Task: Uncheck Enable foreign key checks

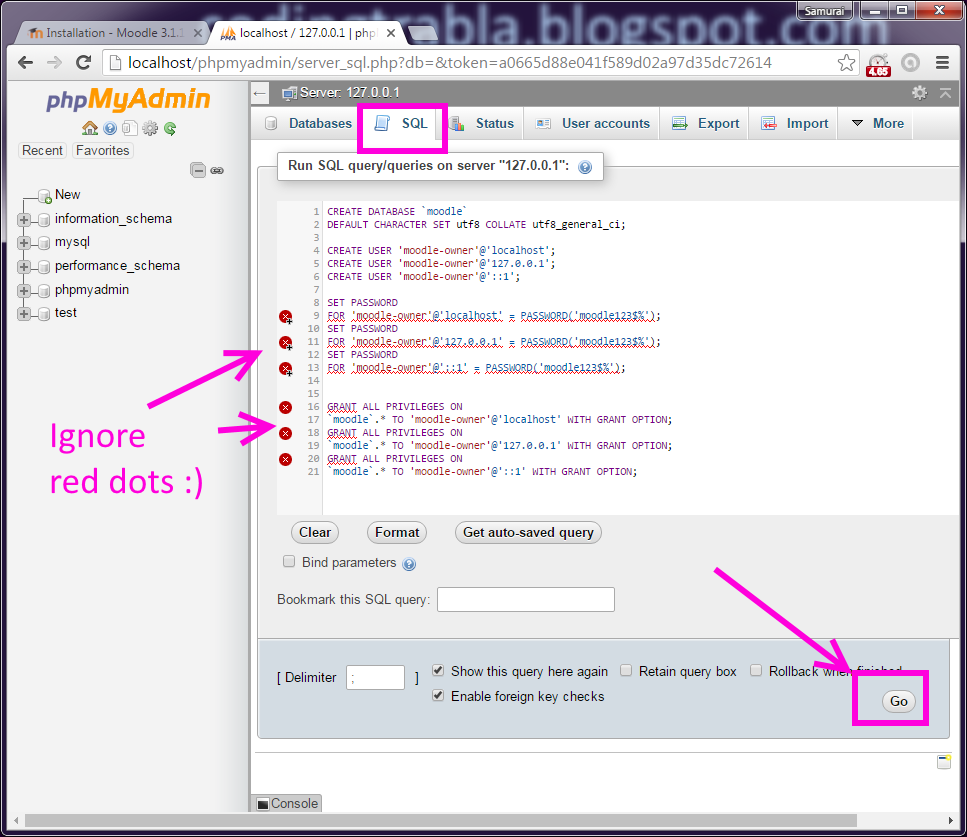Action: coord(437,694)
